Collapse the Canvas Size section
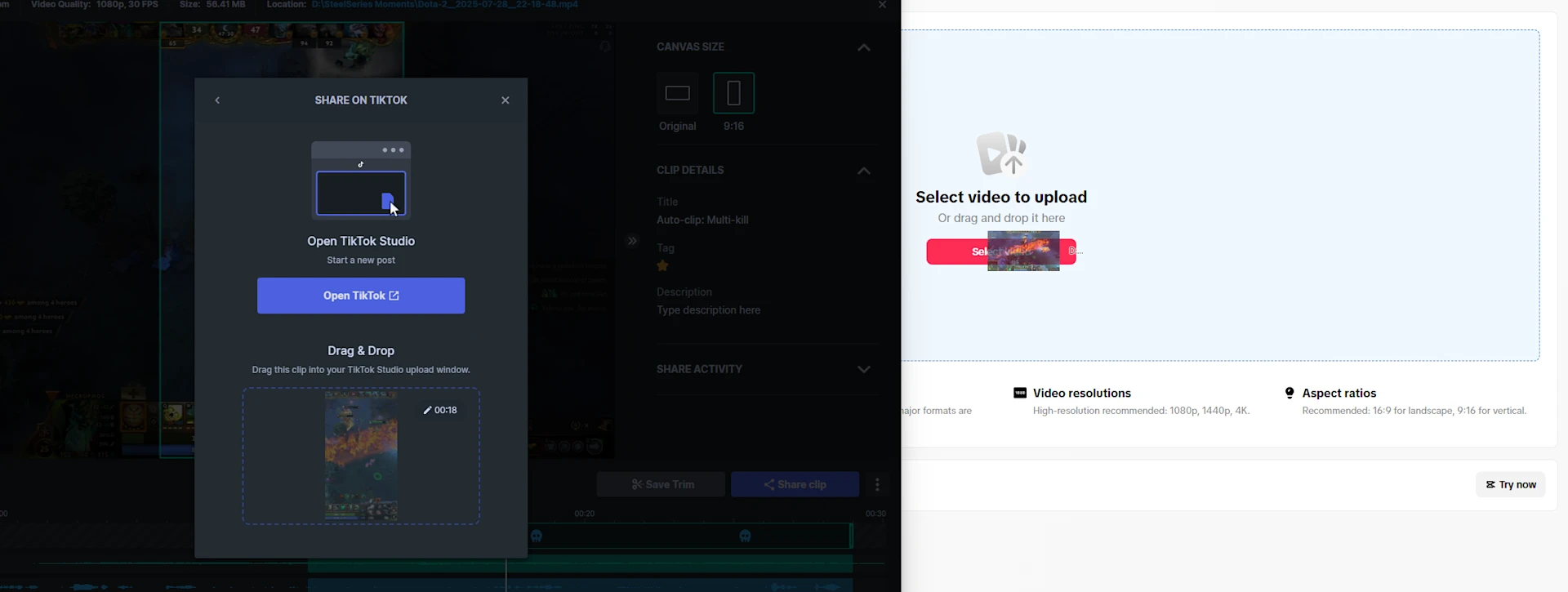 pyautogui.click(x=864, y=47)
